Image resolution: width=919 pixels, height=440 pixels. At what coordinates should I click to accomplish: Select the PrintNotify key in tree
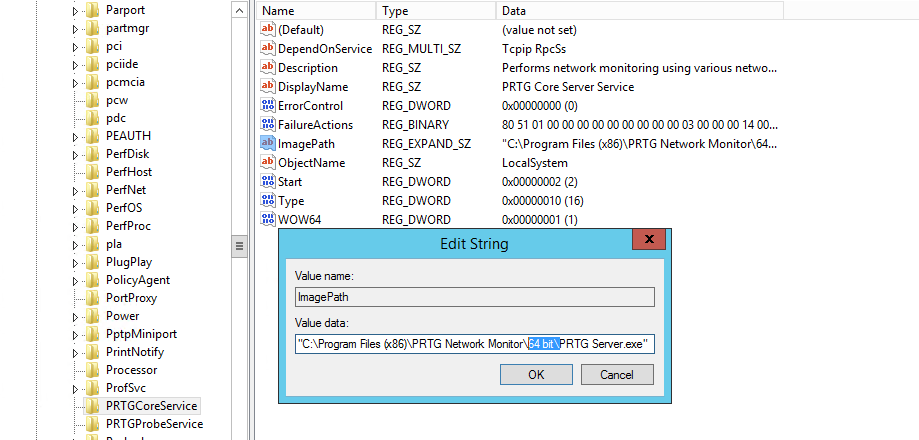(x=135, y=352)
